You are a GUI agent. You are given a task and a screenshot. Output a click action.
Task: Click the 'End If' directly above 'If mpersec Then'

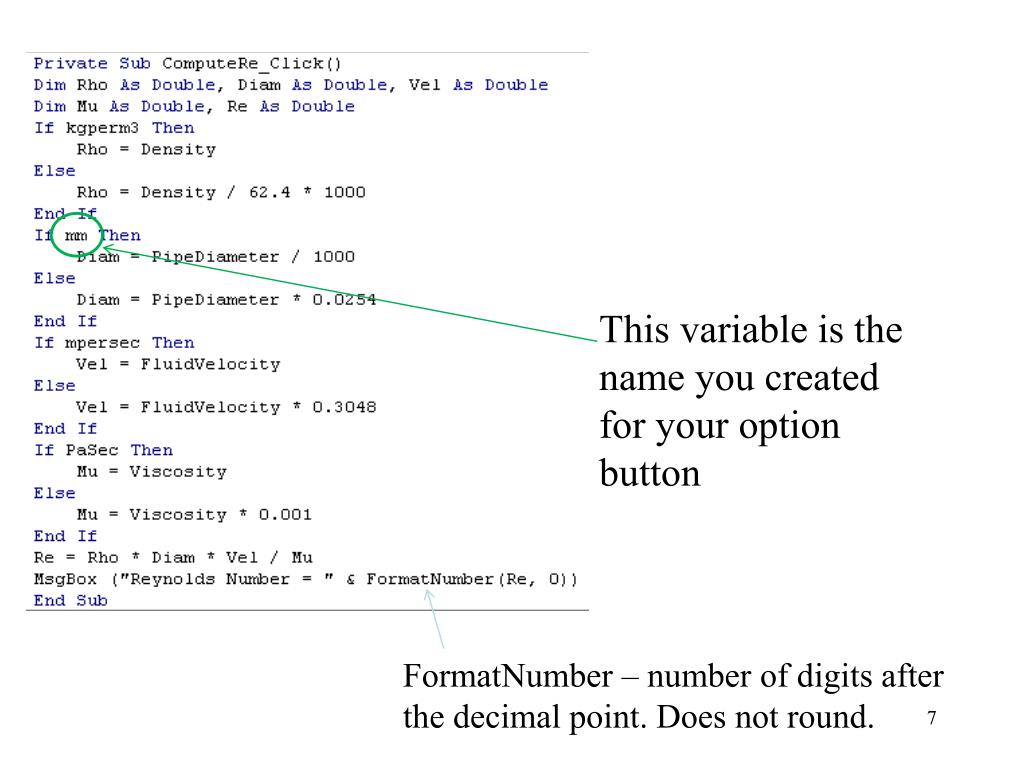[66, 321]
